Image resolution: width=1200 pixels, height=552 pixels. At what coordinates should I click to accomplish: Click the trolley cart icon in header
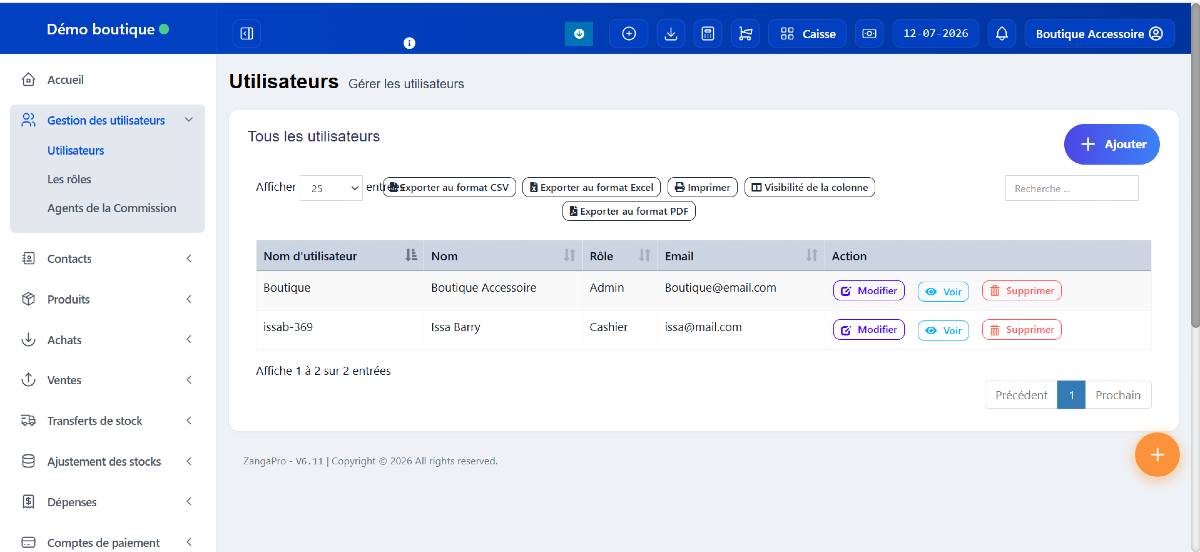pyautogui.click(x=745, y=33)
